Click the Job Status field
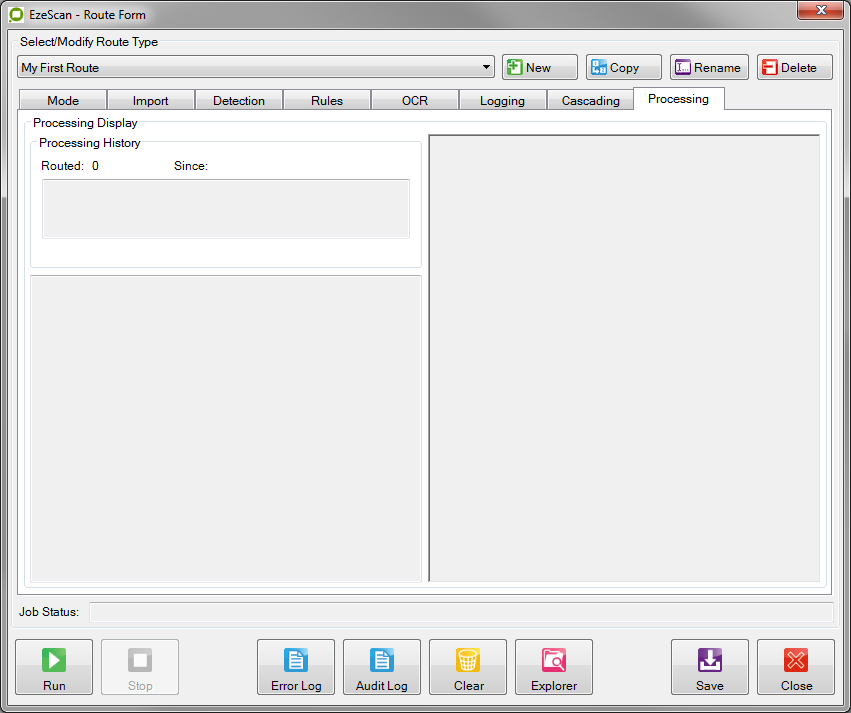Screen dimensions: 851x713 [x=461, y=612]
